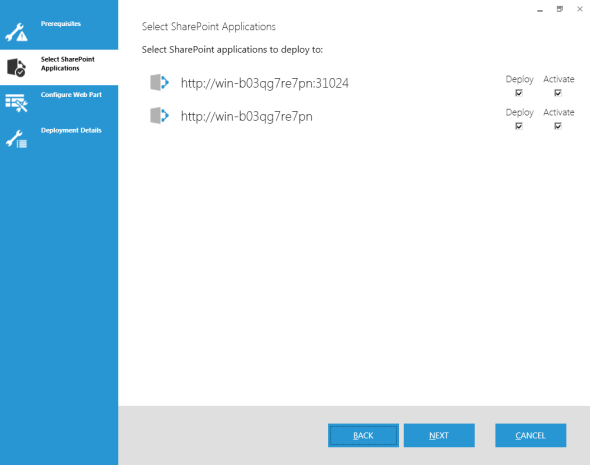Click the Deployment Details wrench icon

(16, 139)
